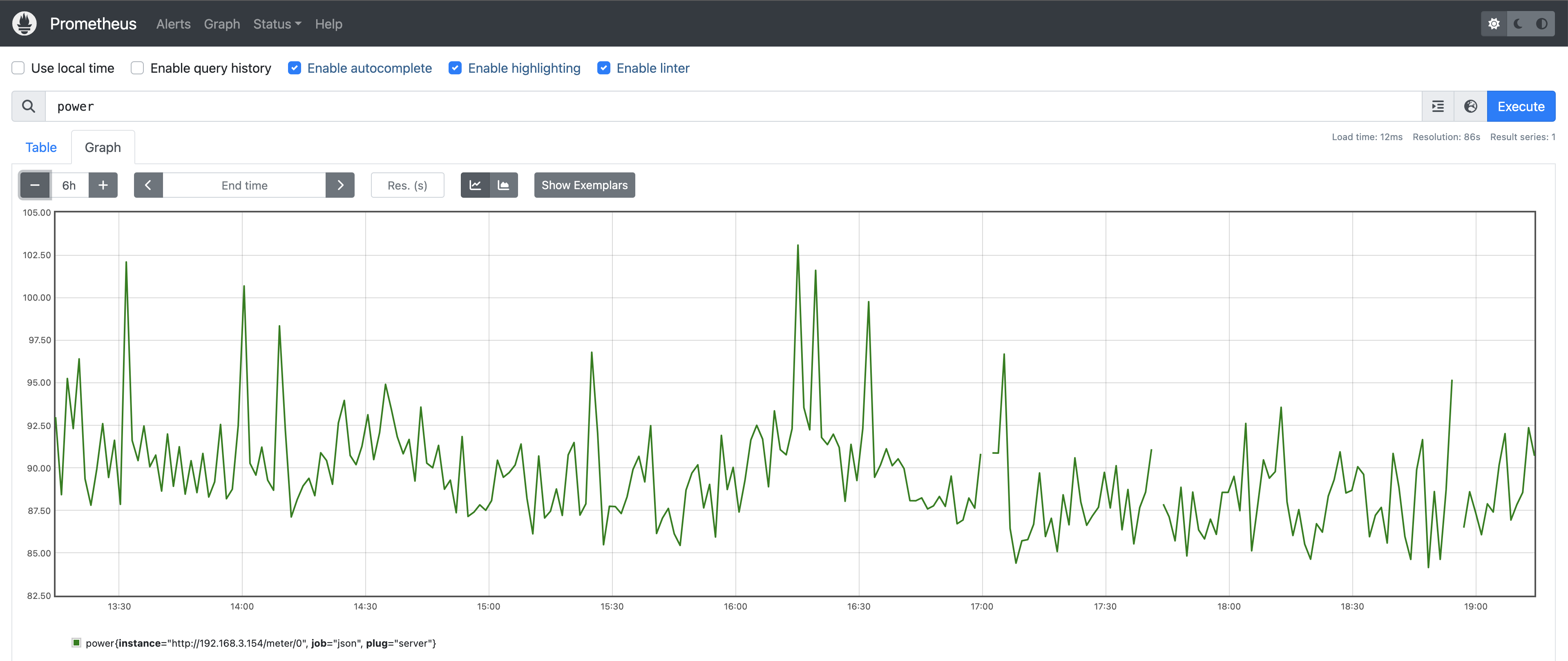Click the Enable query history label
This screenshot has width=1568, height=661.
coord(211,68)
